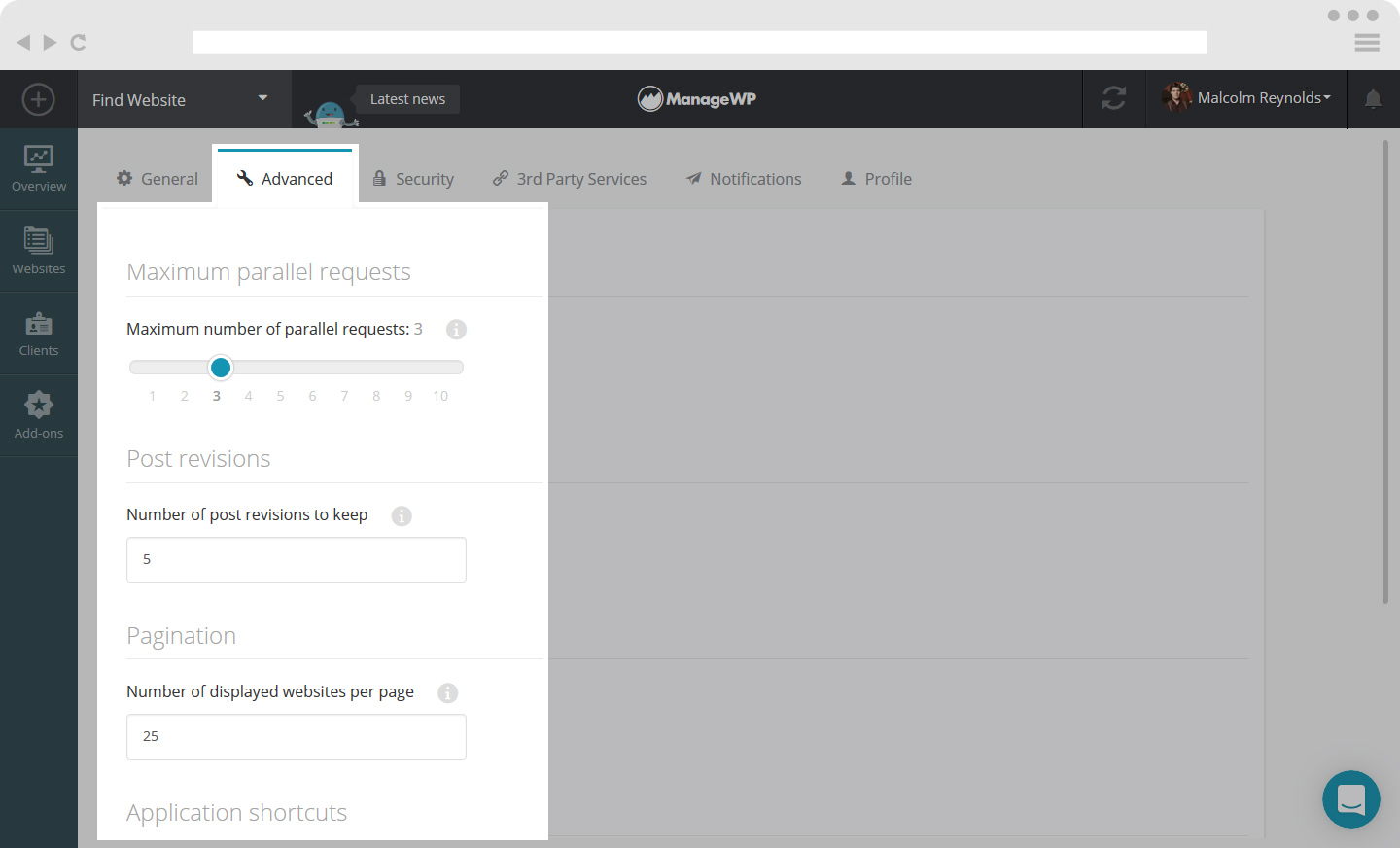This screenshot has width=1400, height=848.
Task: Click the news robot mascot
Action: pos(331,115)
